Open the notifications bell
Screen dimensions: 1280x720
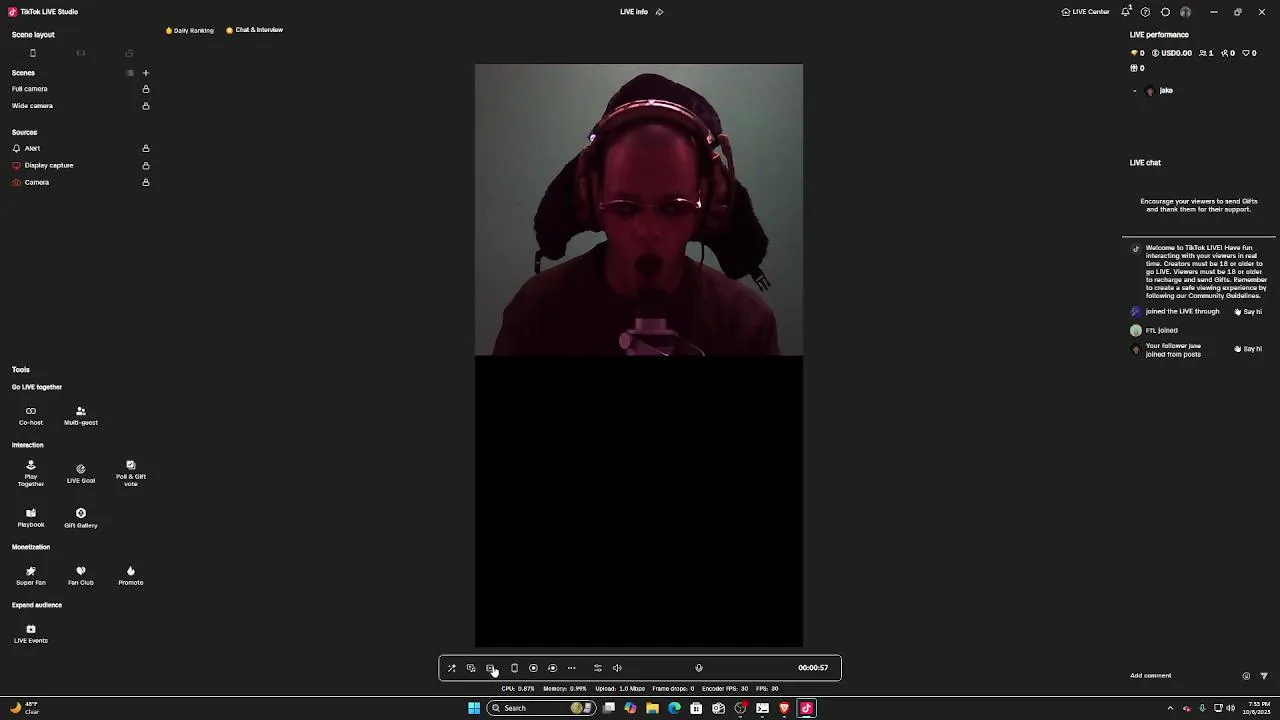click(1126, 12)
